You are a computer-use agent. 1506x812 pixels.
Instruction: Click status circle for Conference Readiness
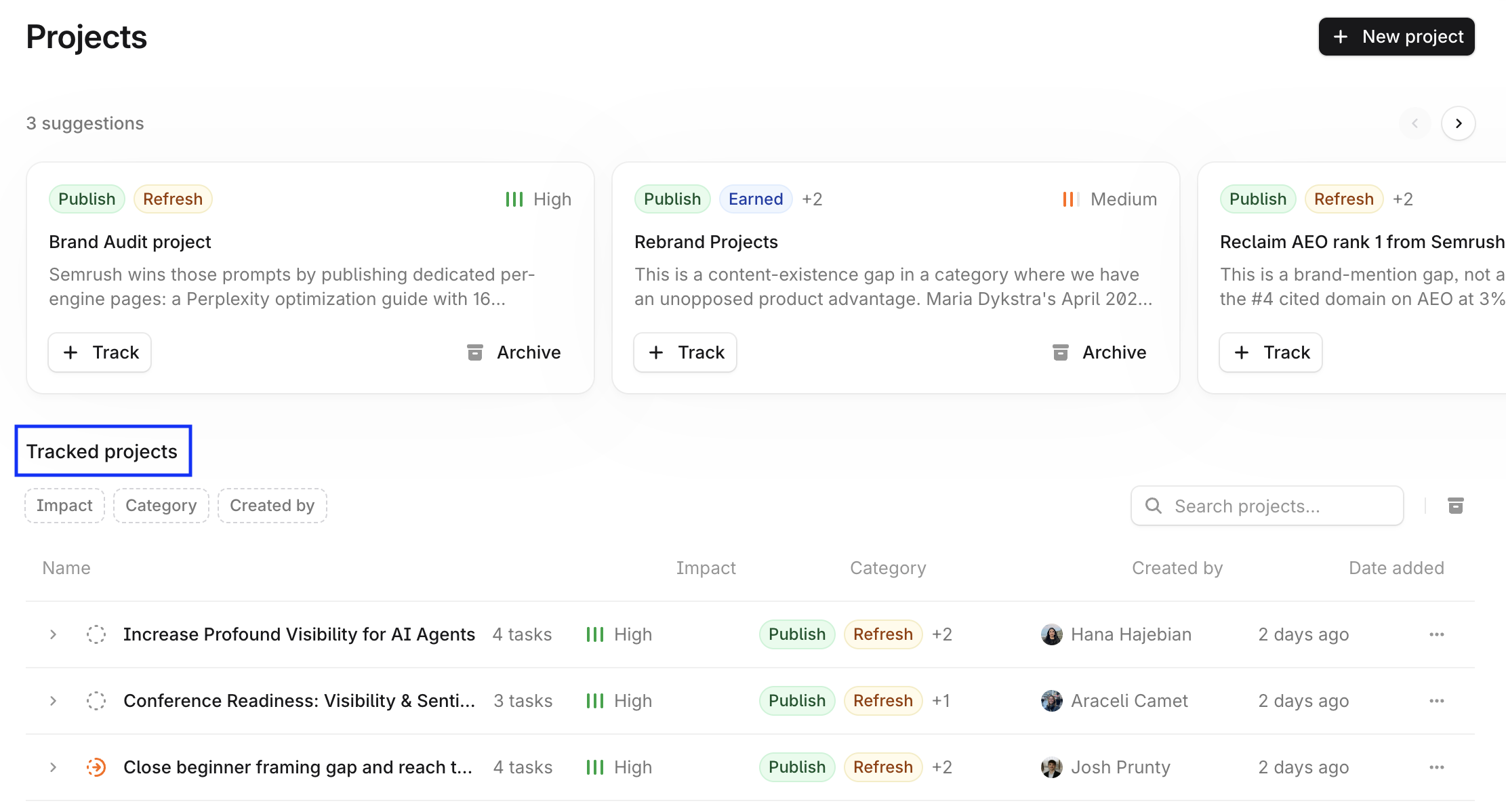[x=96, y=701]
